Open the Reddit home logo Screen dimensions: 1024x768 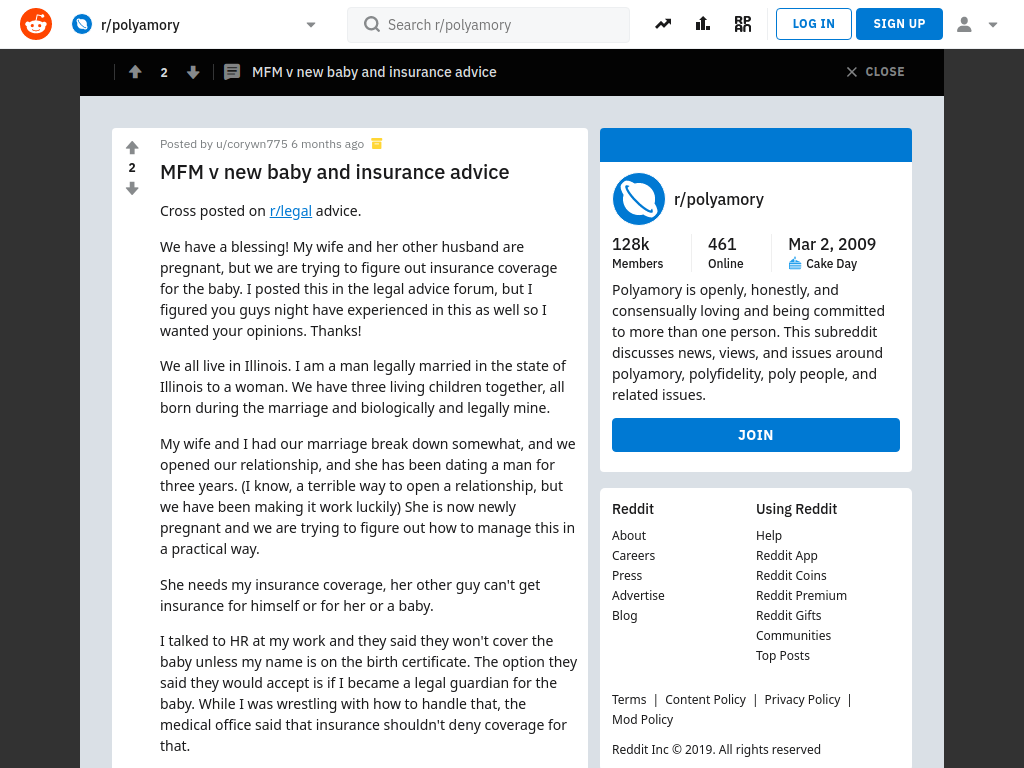point(36,24)
